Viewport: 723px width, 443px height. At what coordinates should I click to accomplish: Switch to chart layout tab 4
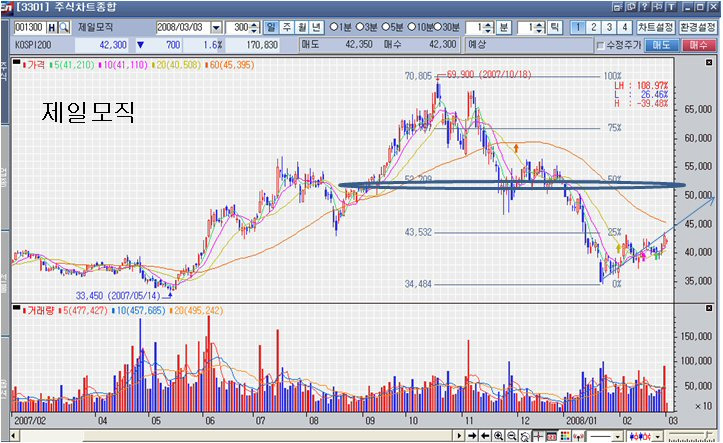coord(625,28)
